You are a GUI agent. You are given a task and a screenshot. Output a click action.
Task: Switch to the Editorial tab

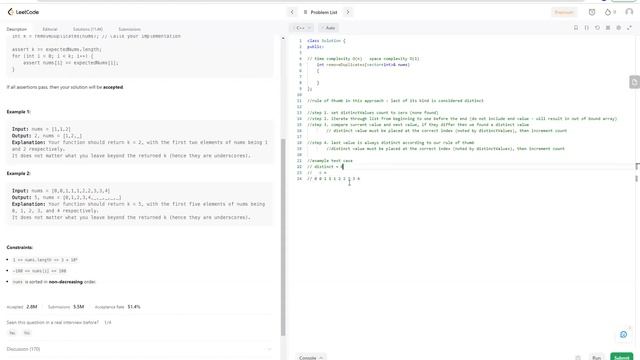point(50,29)
